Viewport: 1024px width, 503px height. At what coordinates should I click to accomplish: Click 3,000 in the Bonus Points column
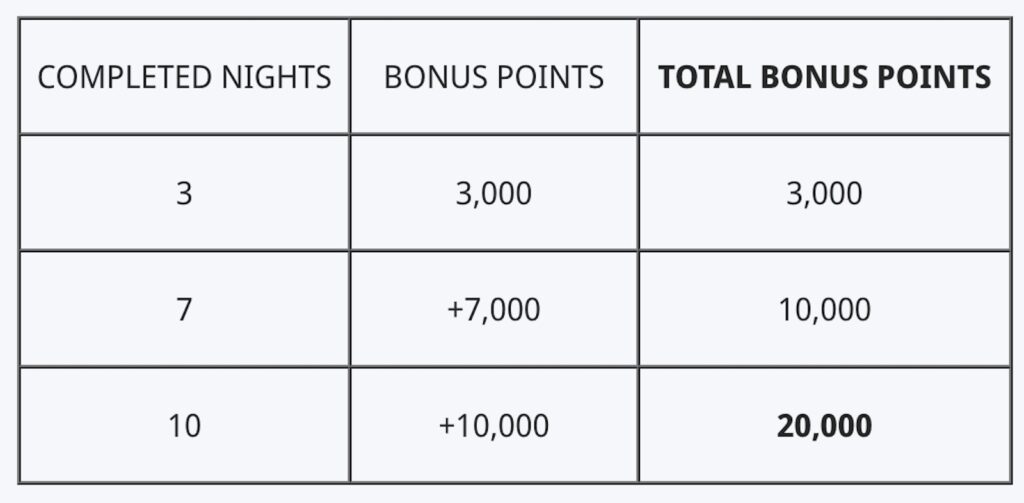(494, 193)
